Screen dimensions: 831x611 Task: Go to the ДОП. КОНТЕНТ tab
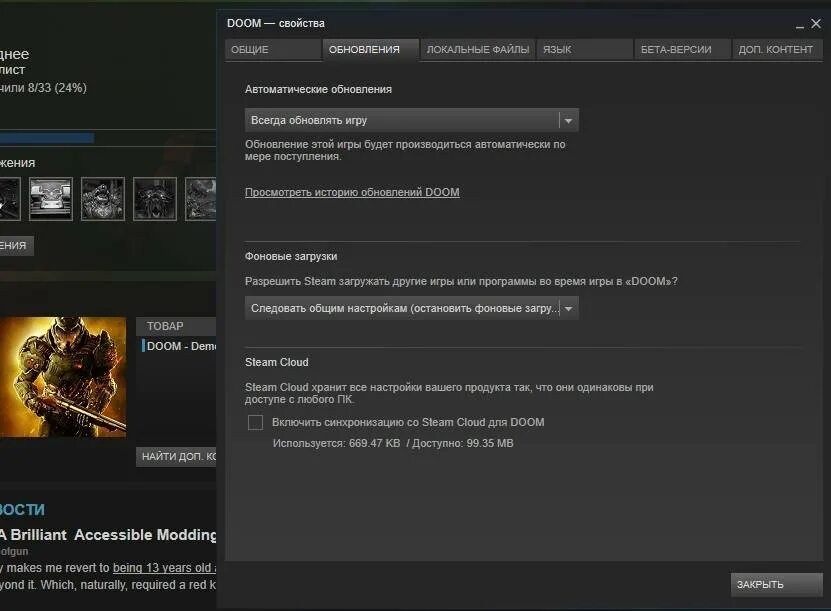click(776, 50)
